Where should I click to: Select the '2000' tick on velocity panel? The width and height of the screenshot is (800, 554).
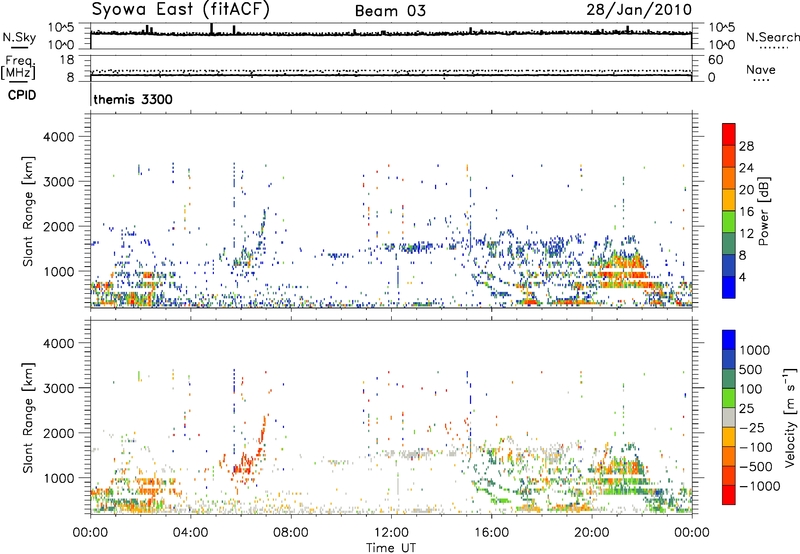coord(58,433)
